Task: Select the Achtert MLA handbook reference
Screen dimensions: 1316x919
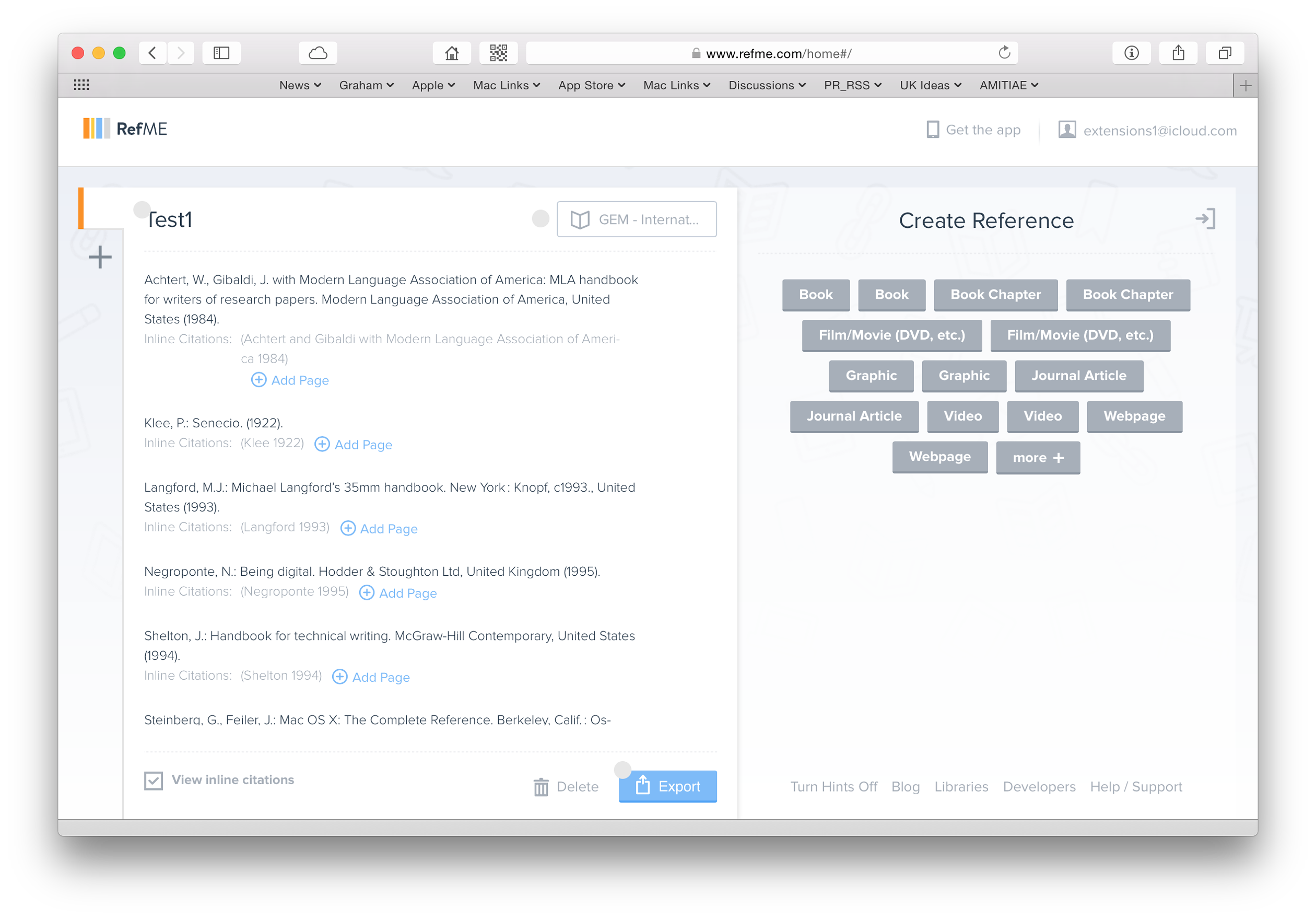Action: point(391,299)
